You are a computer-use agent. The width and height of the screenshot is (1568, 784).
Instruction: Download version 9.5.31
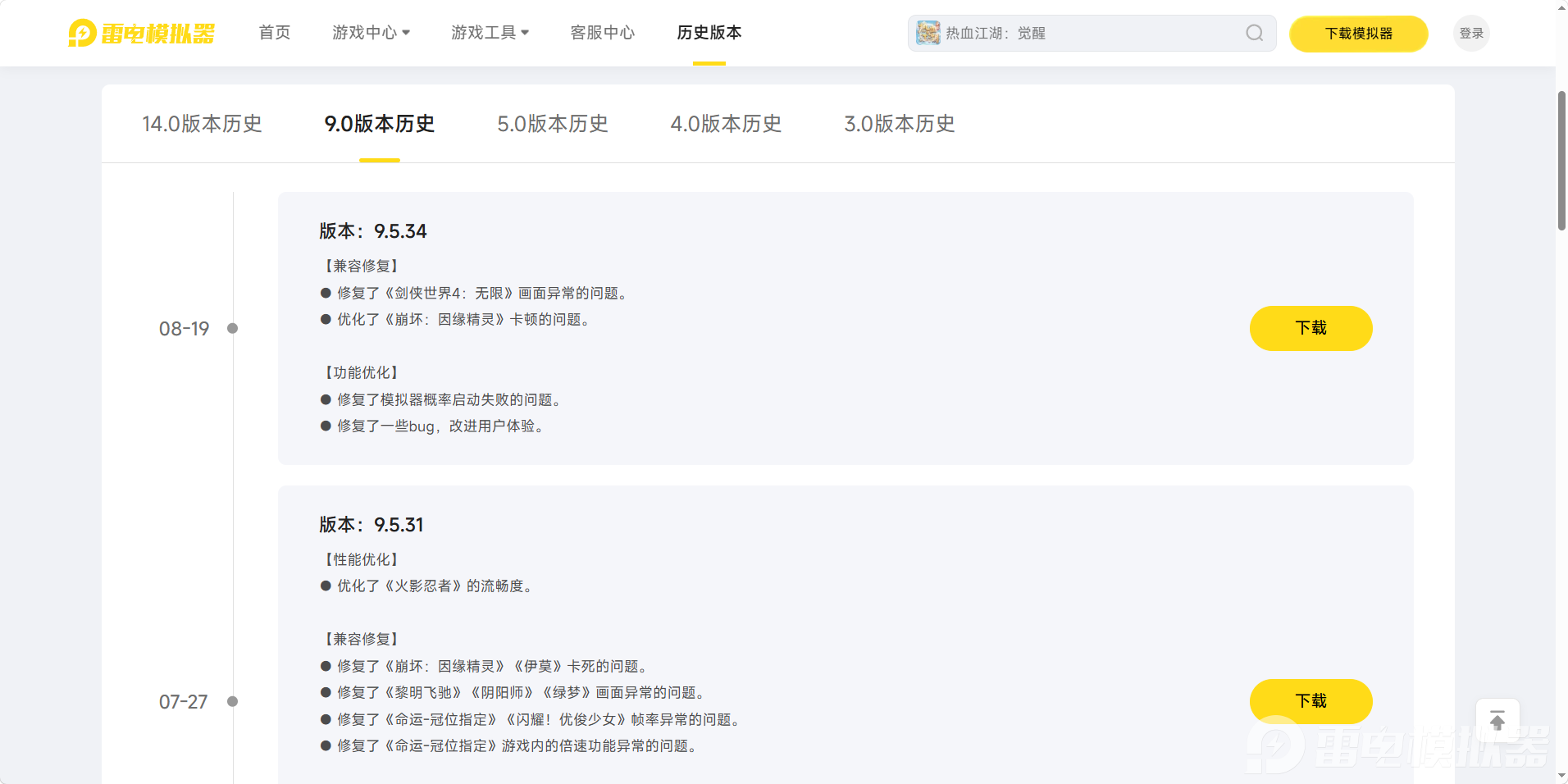(x=1310, y=701)
